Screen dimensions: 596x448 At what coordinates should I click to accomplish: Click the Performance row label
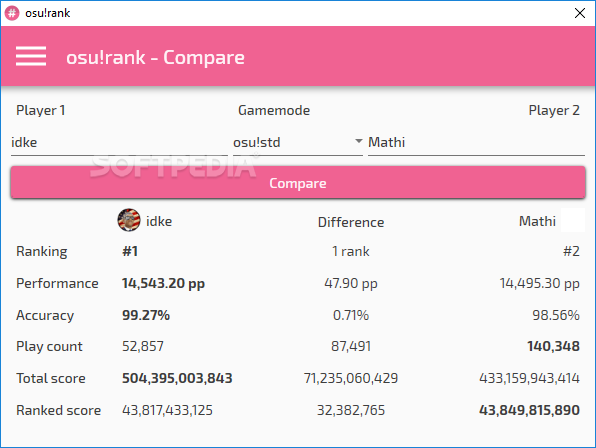(x=57, y=283)
